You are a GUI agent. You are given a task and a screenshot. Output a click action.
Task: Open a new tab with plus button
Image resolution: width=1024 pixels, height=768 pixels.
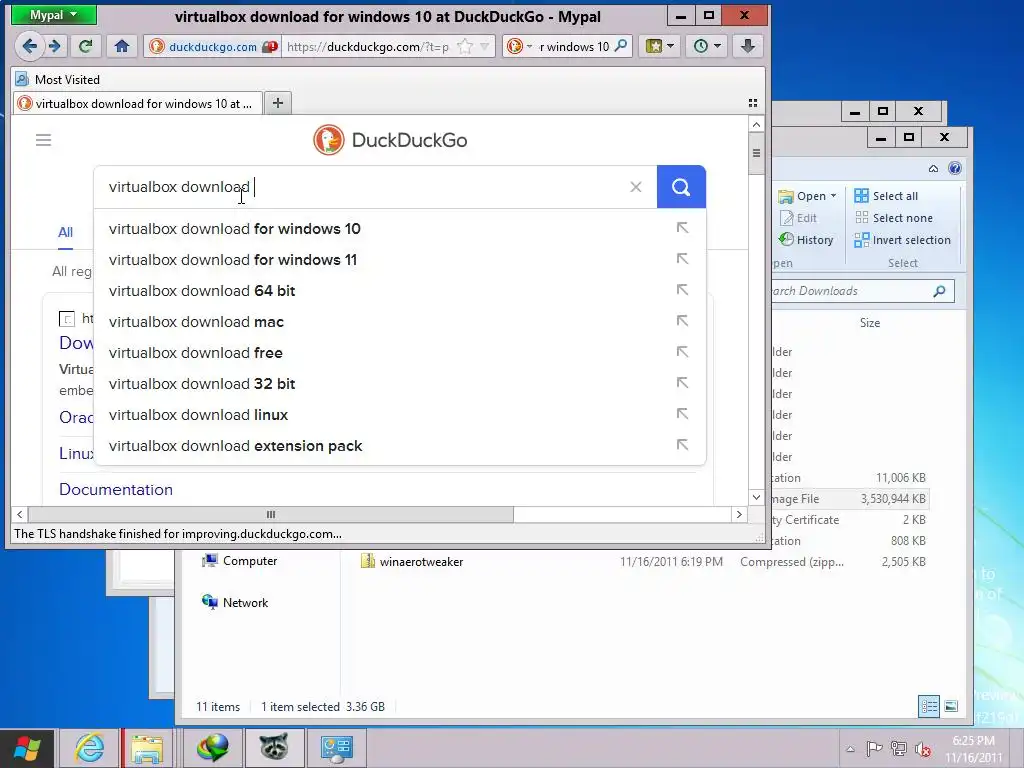[x=278, y=103]
